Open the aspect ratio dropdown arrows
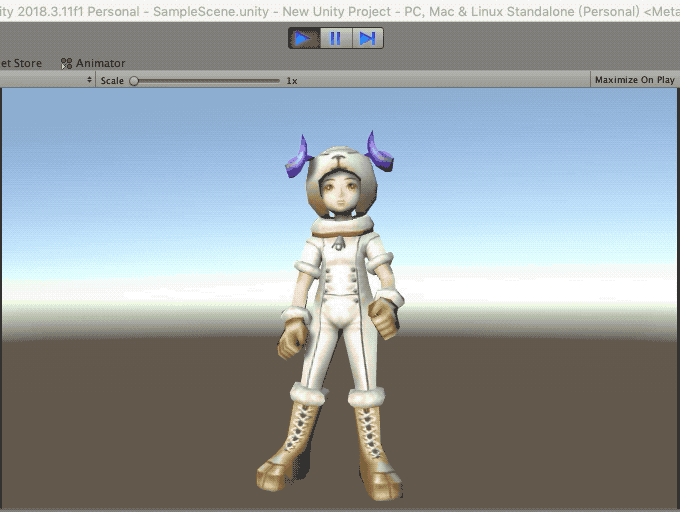This screenshot has height=512, width=680. click(x=89, y=80)
